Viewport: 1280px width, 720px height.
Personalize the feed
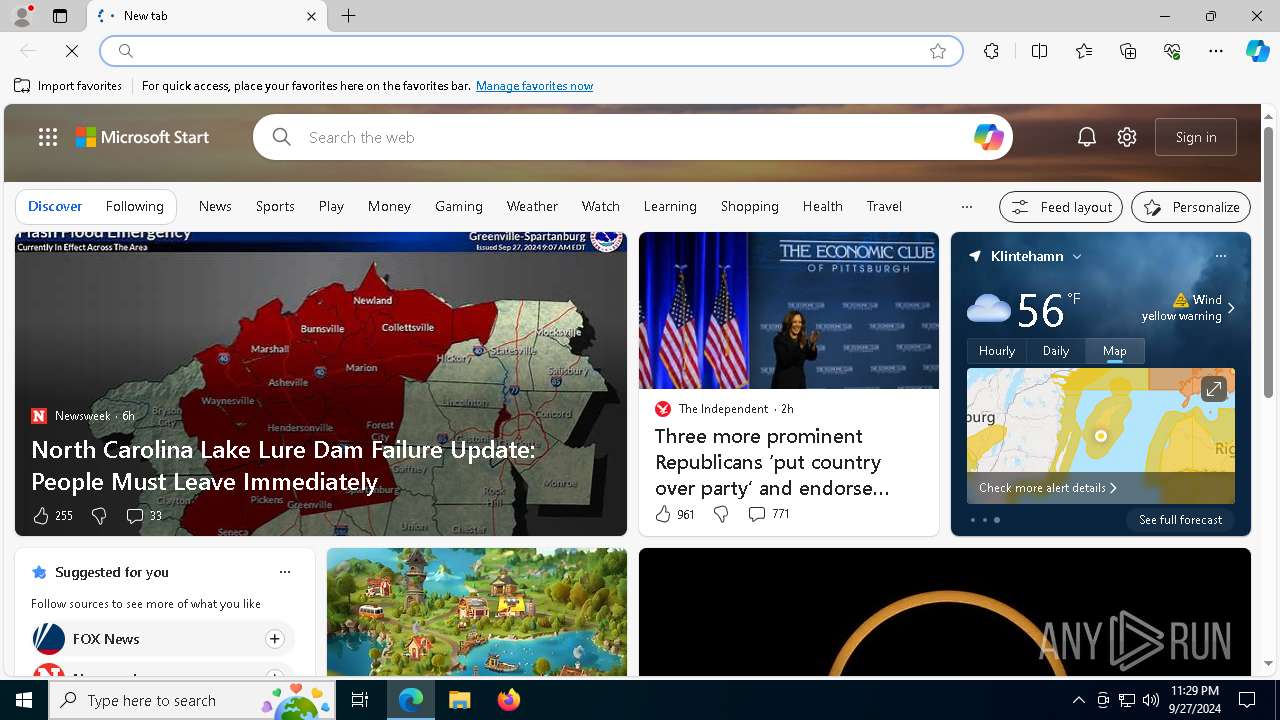(x=1191, y=207)
